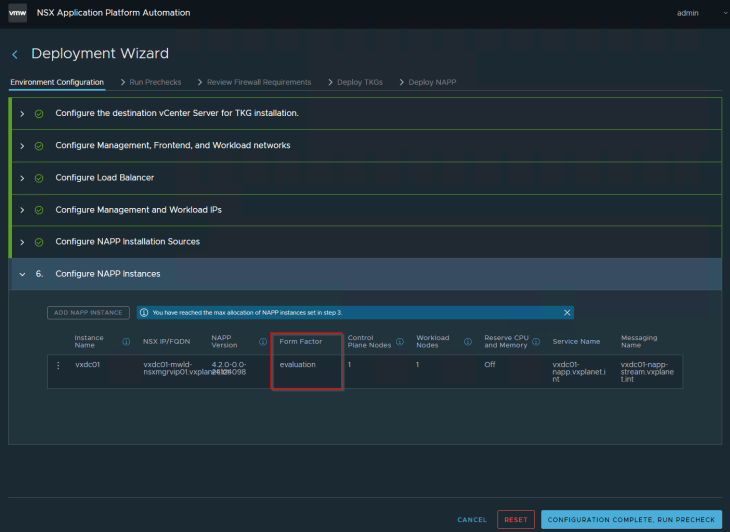Image resolution: width=730 pixels, height=532 pixels.
Task: Click the back arrow beside Deployment Wizard
Action: click(15, 54)
